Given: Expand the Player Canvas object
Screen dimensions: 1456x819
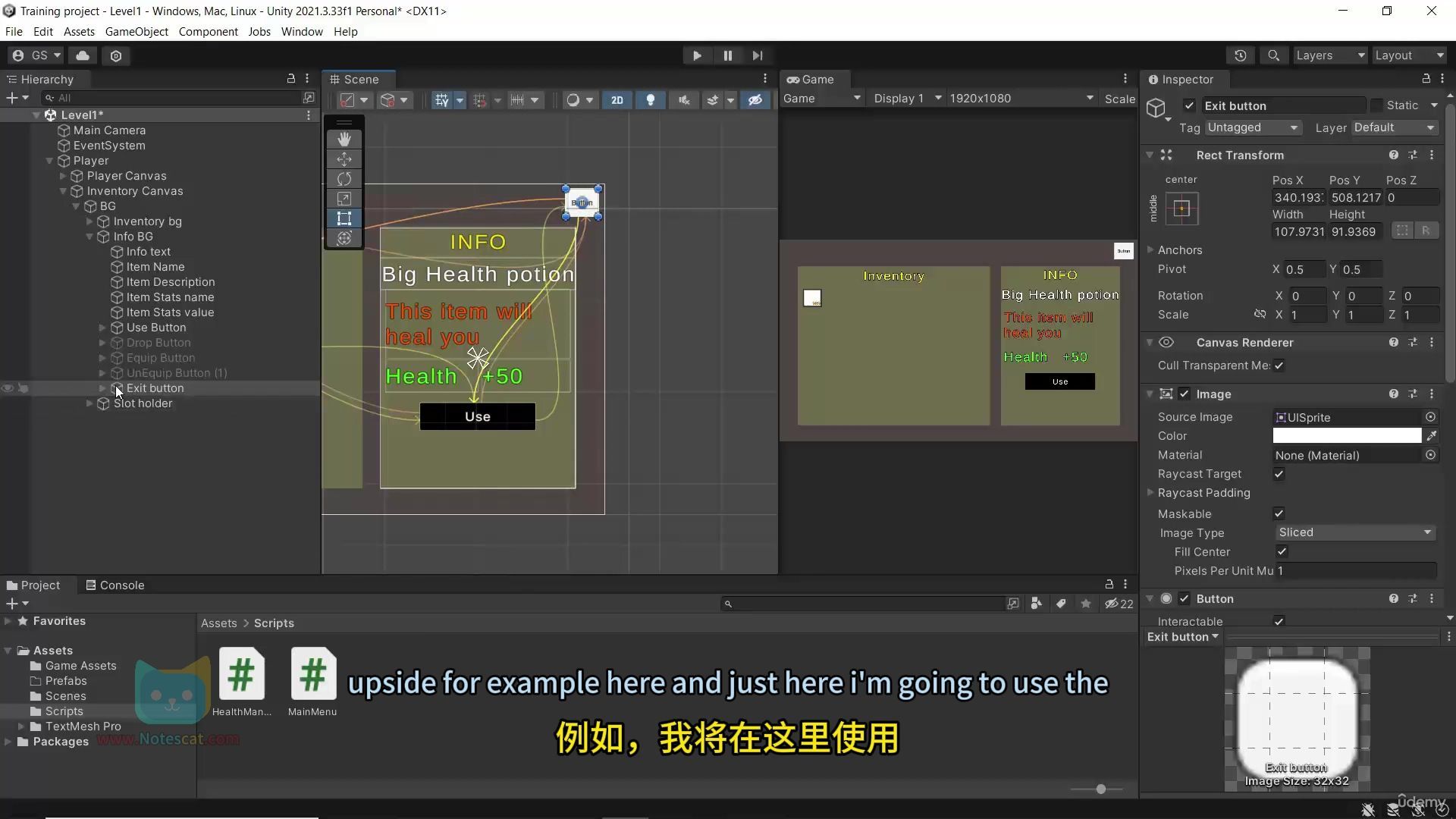Looking at the screenshot, I should (63, 176).
